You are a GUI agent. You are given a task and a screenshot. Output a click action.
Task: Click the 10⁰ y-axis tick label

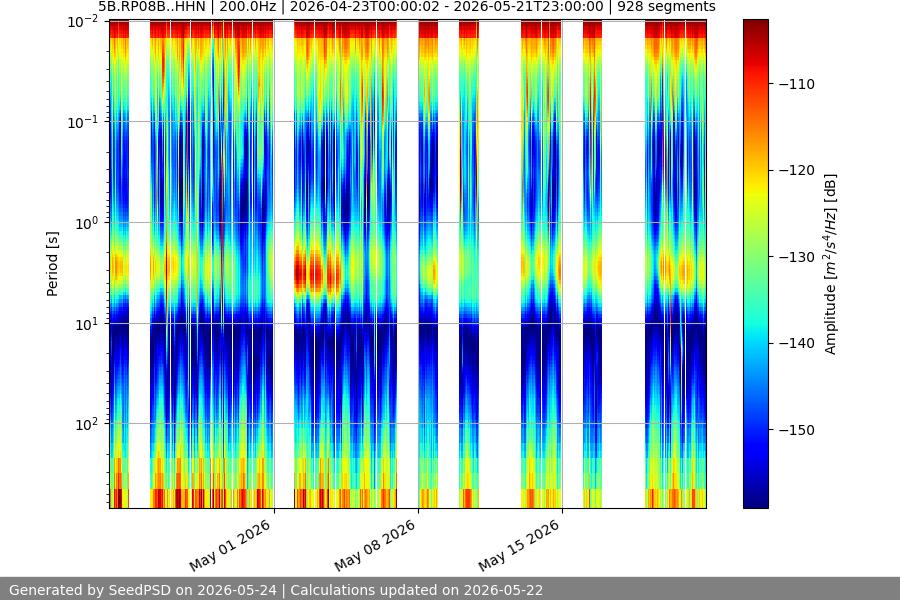tap(87, 223)
